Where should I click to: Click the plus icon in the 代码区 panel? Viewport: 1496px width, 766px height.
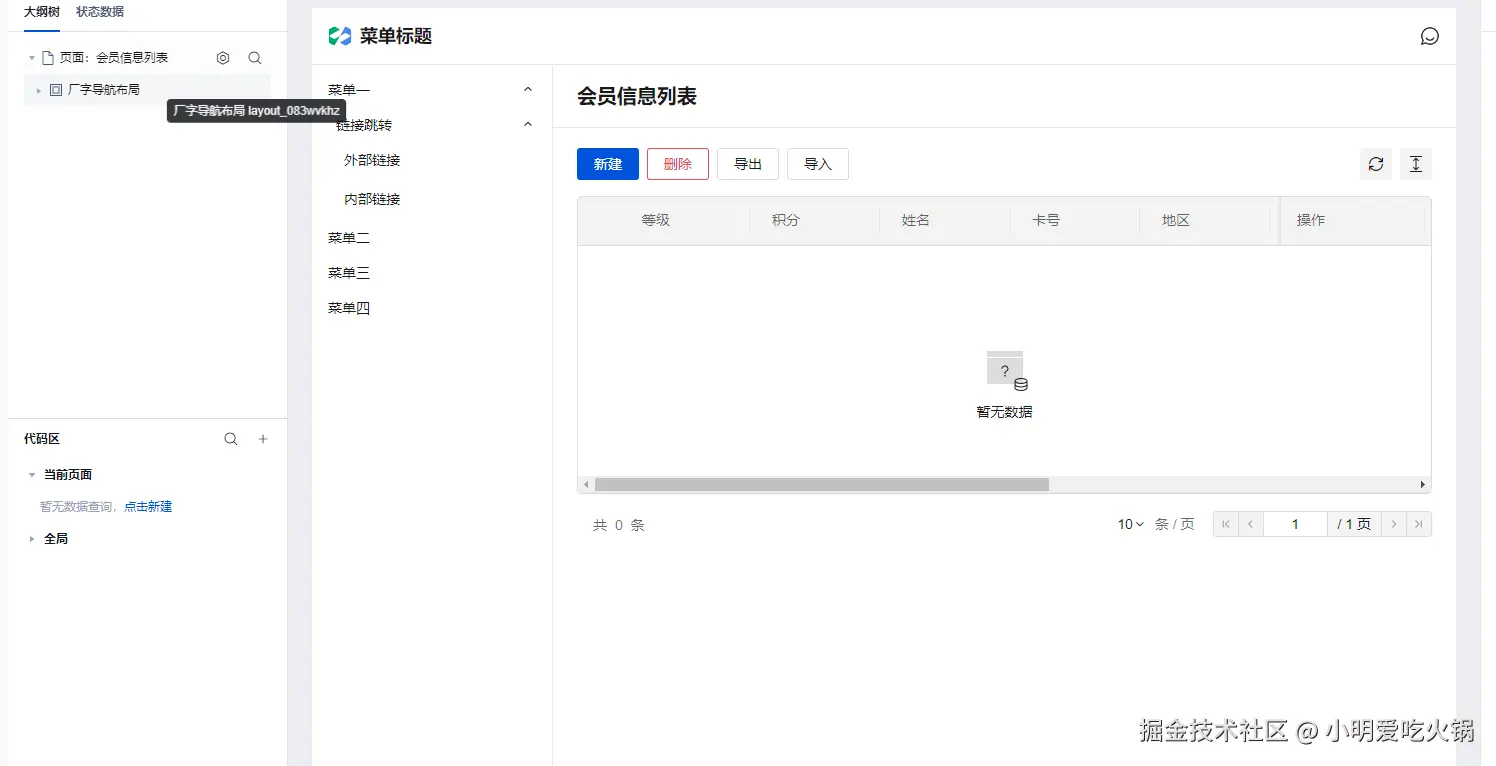point(262,438)
